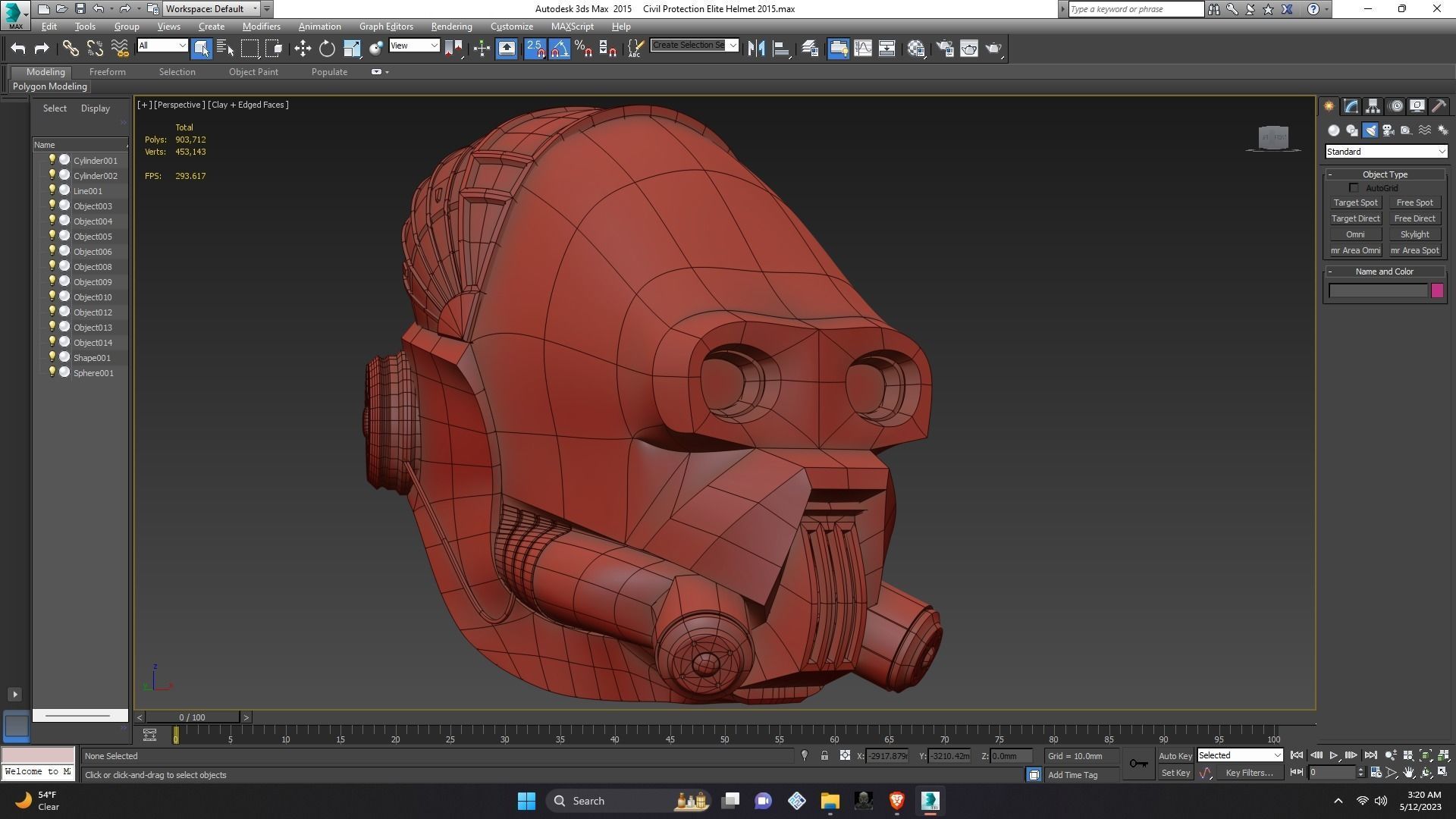Switch to the Cameras creation category
Screen dimensions: 1456x819
click(x=1389, y=130)
